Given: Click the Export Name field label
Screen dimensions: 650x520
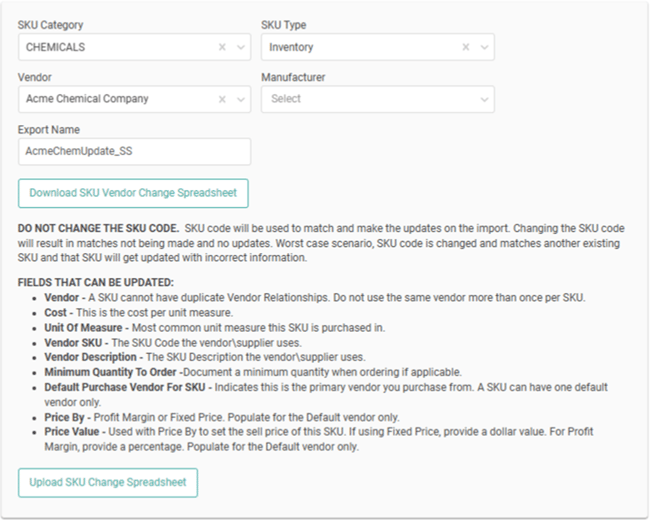Looking at the screenshot, I should (49, 129).
